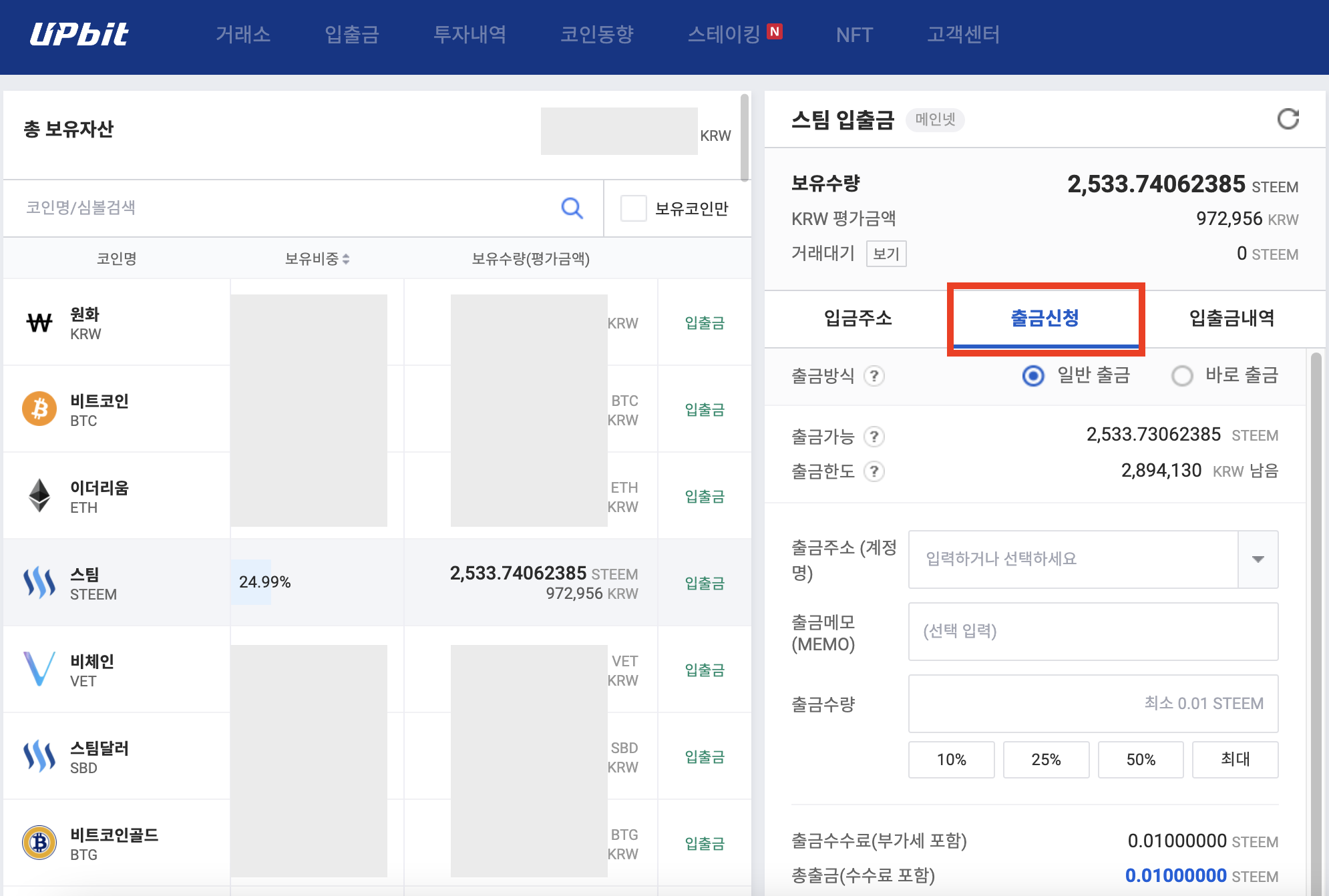The width and height of the screenshot is (1329, 896).
Task: Click the VeChain VET logo icon
Action: pyautogui.click(x=39, y=669)
